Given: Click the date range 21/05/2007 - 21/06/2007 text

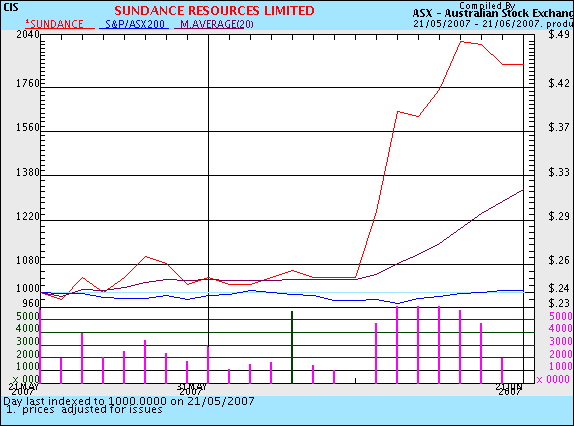Looking at the screenshot, I should point(478,24).
